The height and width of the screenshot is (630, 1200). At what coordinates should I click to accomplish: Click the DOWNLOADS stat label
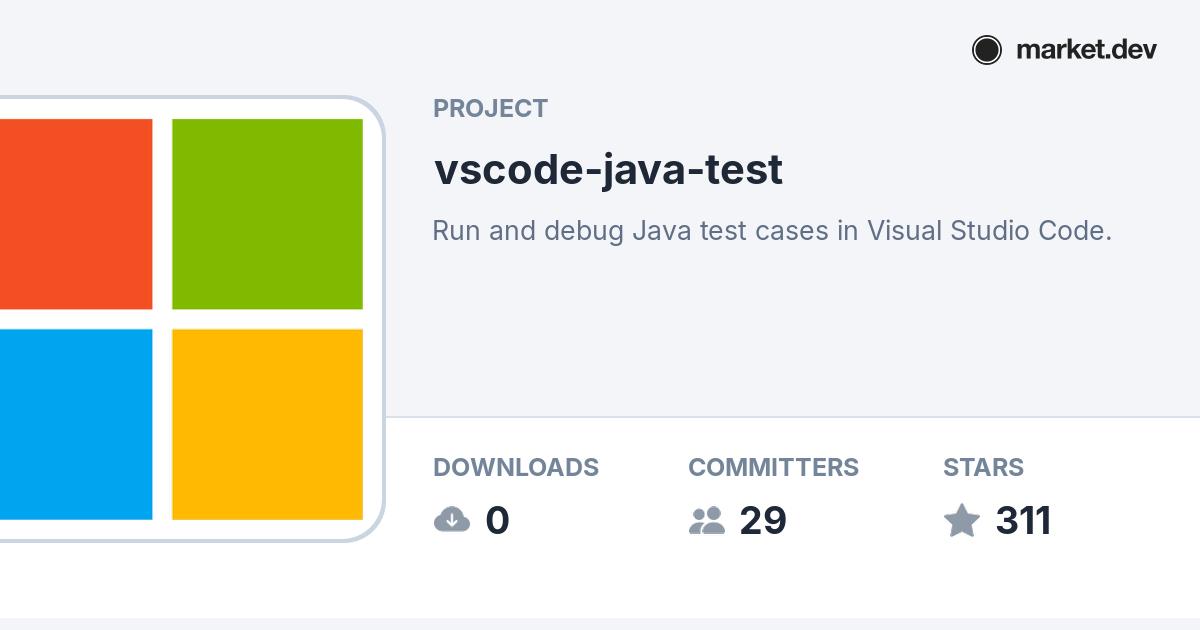(x=516, y=467)
